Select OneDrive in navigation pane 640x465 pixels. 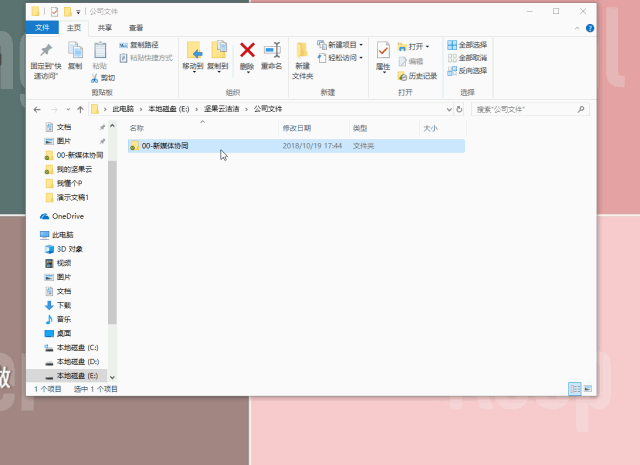(62, 216)
